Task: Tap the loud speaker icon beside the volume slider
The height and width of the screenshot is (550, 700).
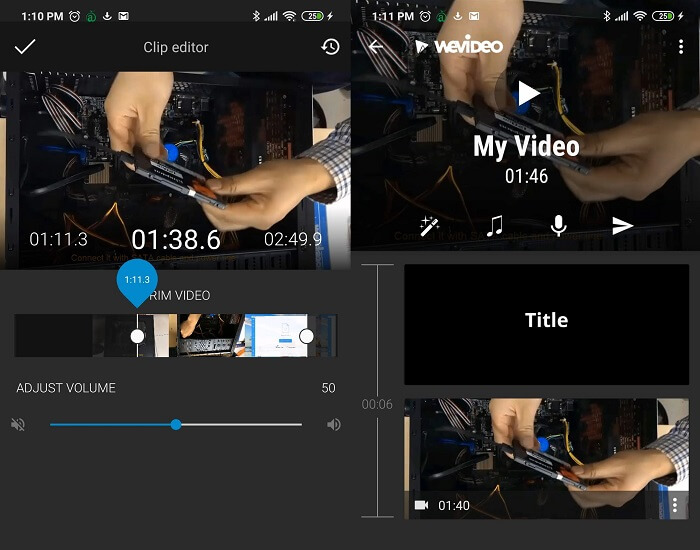Action: (x=333, y=424)
